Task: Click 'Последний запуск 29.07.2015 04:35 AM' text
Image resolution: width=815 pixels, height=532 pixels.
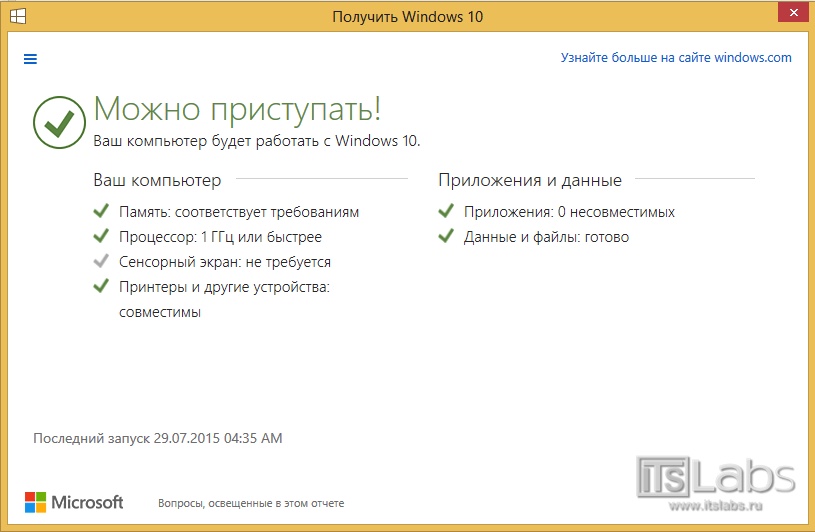Action: 158,438
